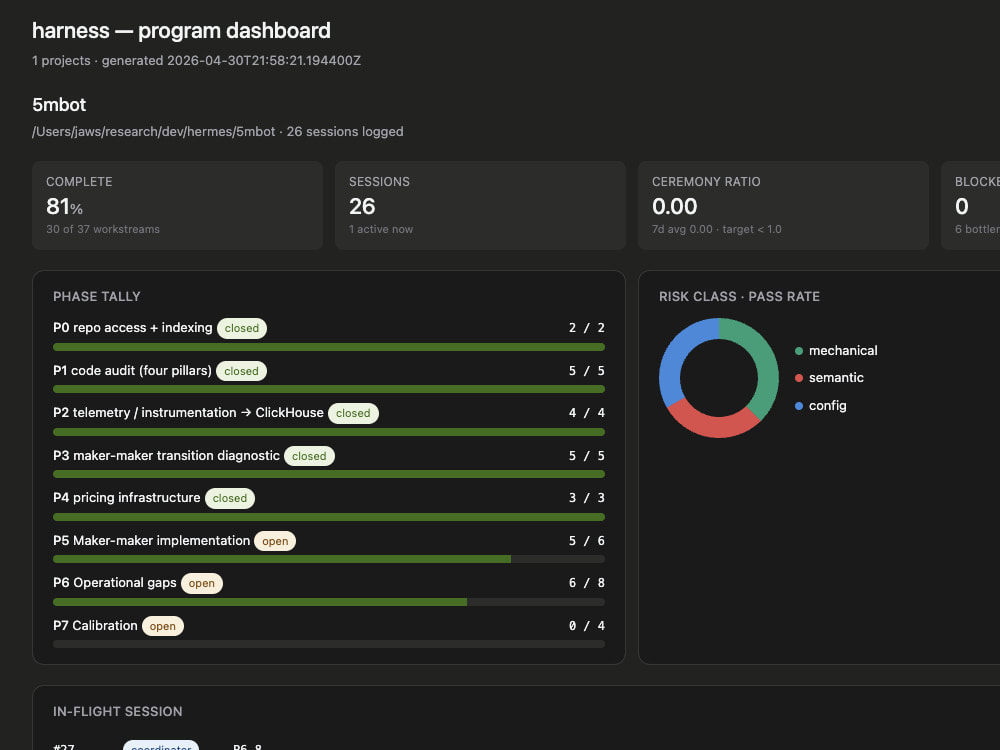
Task: Select the P1 code audit (four pillars) row
Action: [x=328, y=378]
